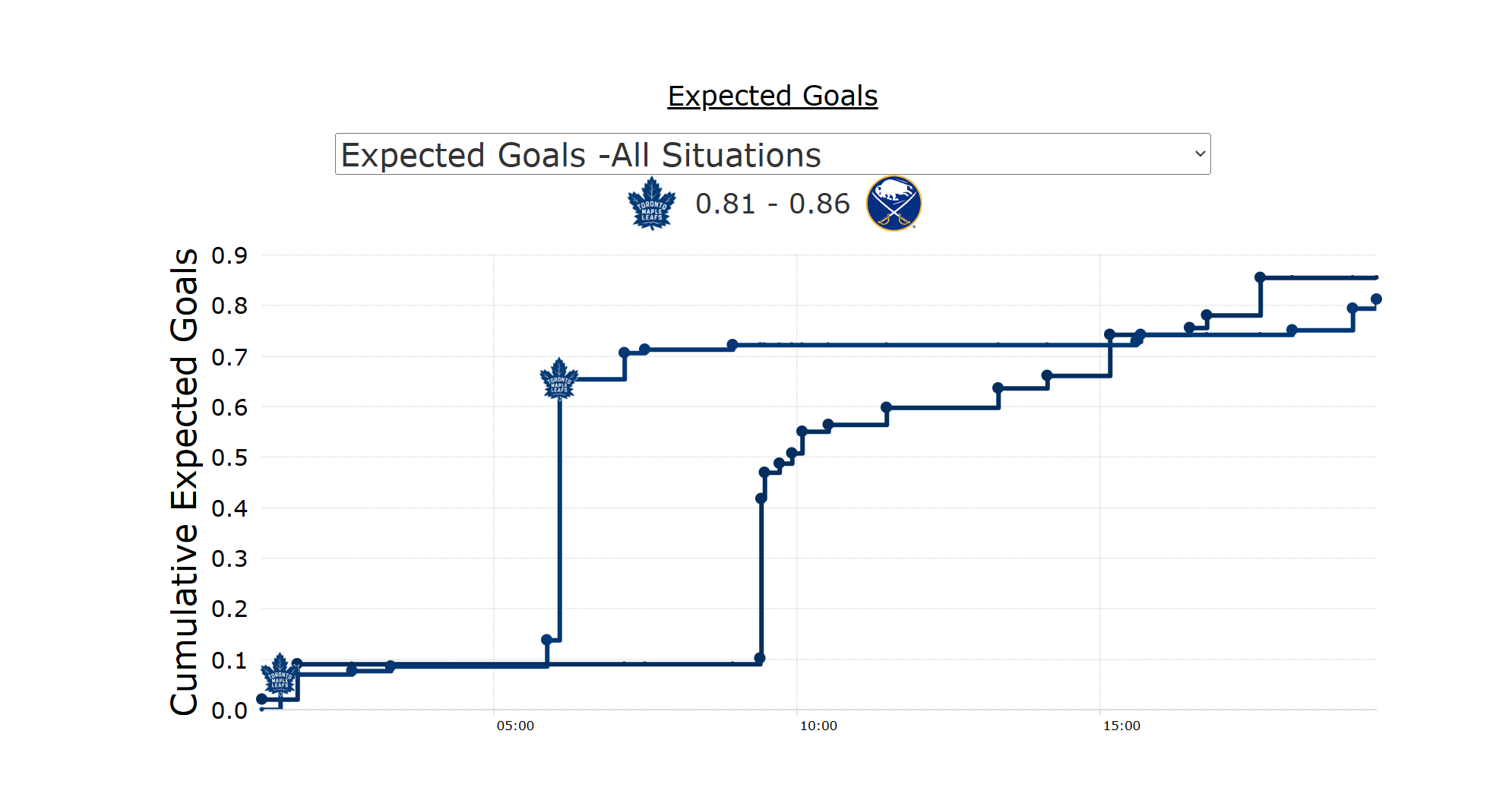Click the data point at 0.42 on steep rise

(761, 498)
